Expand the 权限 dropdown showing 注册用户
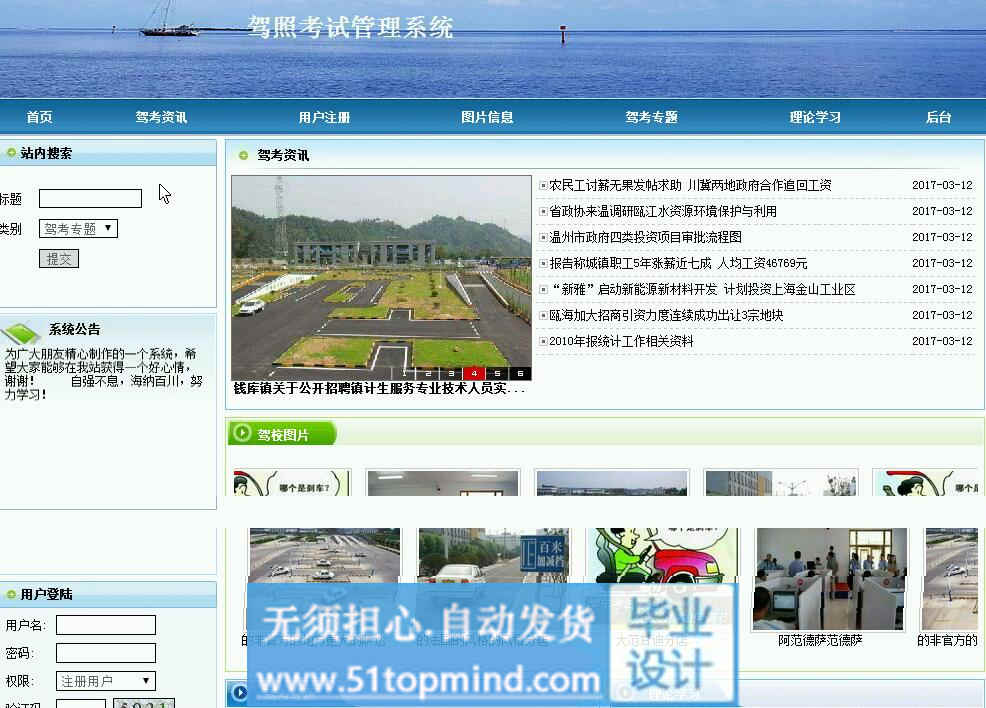This screenshot has width=986, height=708. click(106, 681)
